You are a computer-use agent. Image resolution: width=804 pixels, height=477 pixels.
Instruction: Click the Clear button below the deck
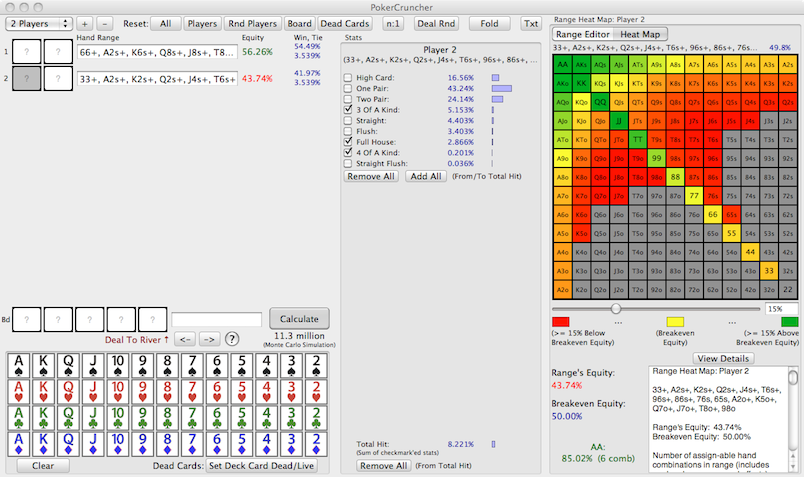click(x=43, y=466)
